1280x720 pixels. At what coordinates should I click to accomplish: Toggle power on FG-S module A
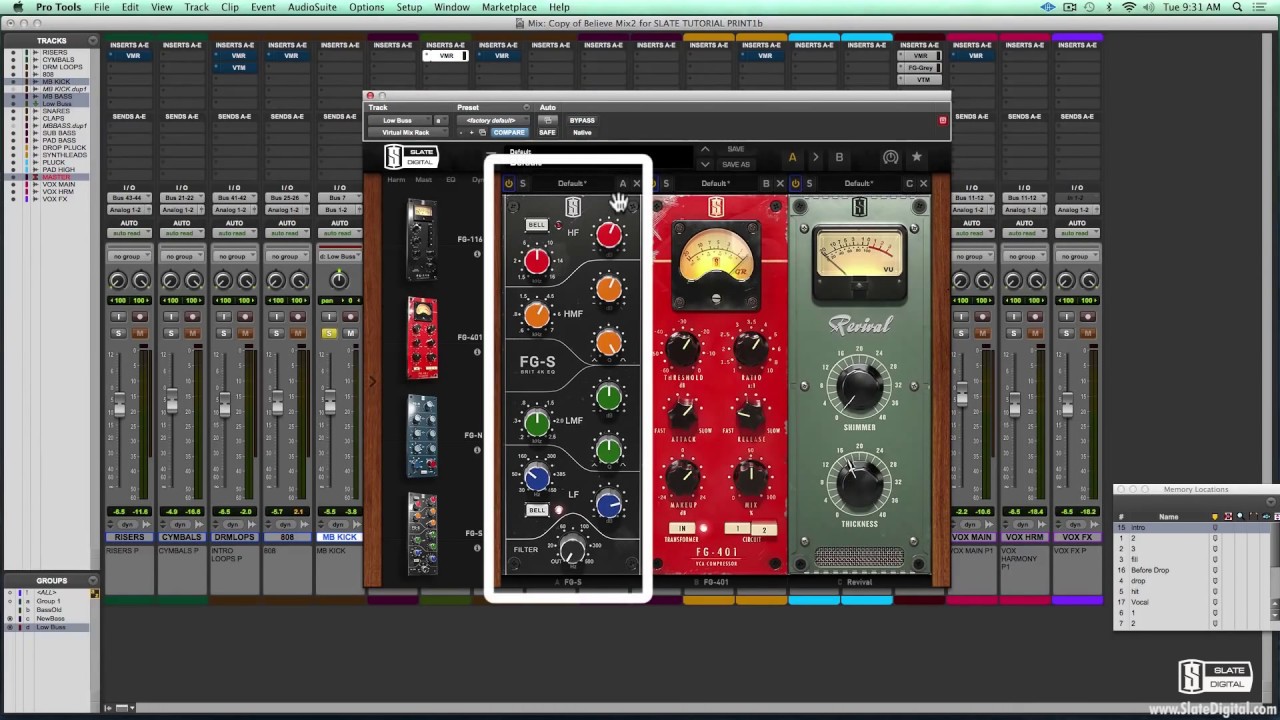pyautogui.click(x=509, y=183)
